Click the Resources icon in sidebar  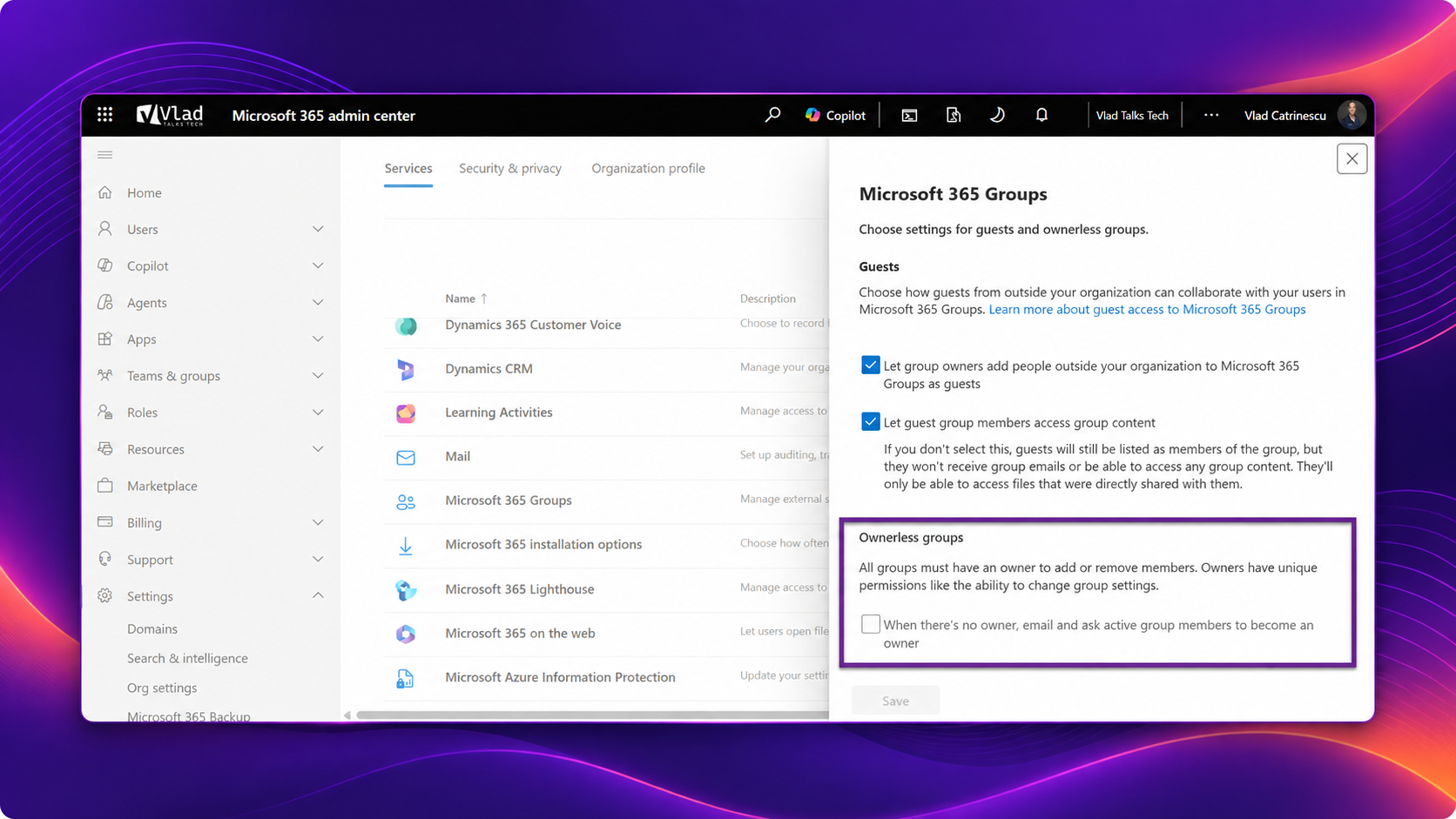(105, 448)
